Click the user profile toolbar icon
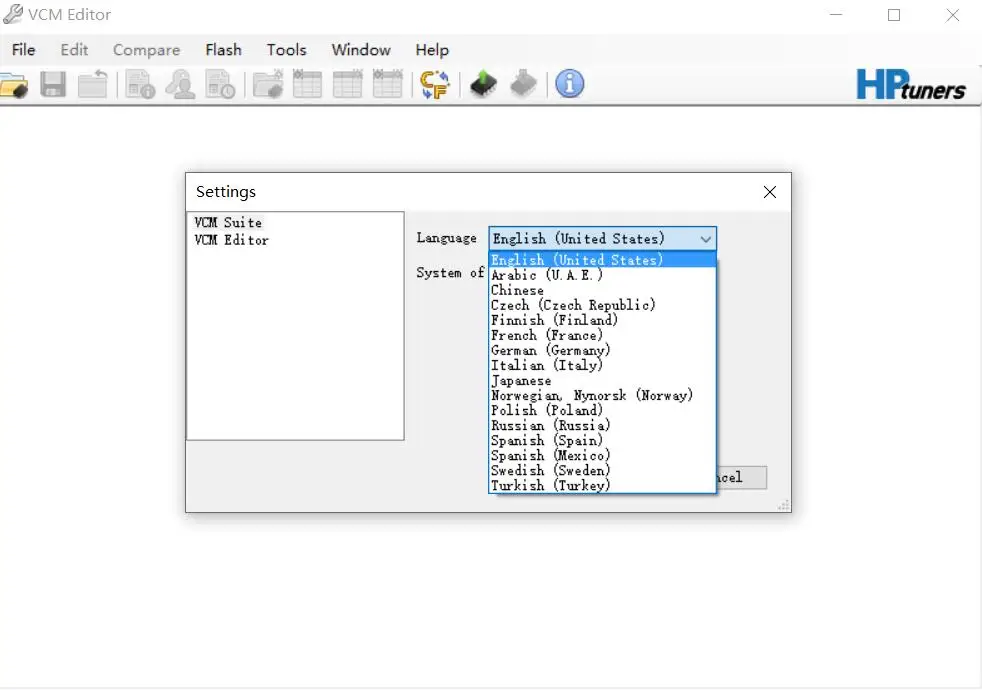982x690 pixels. [x=180, y=85]
